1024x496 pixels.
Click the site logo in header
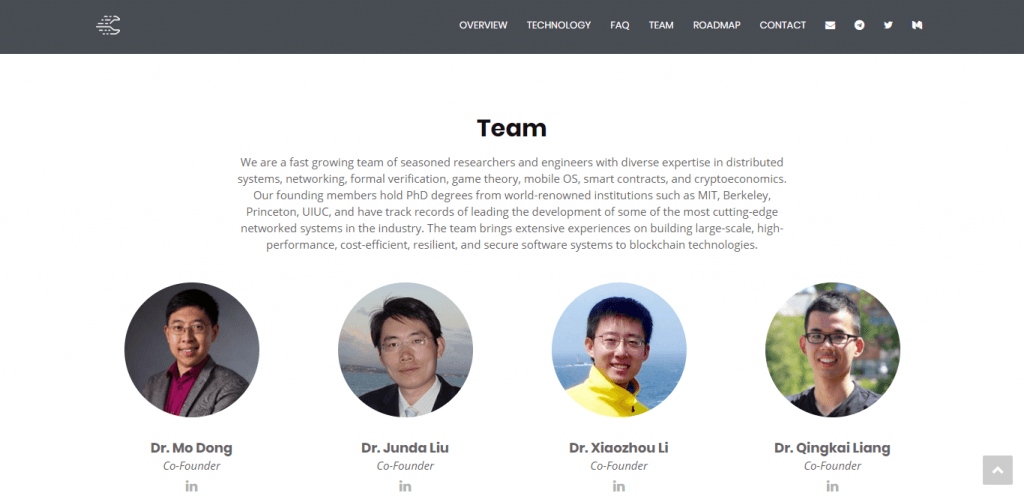[x=108, y=26]
